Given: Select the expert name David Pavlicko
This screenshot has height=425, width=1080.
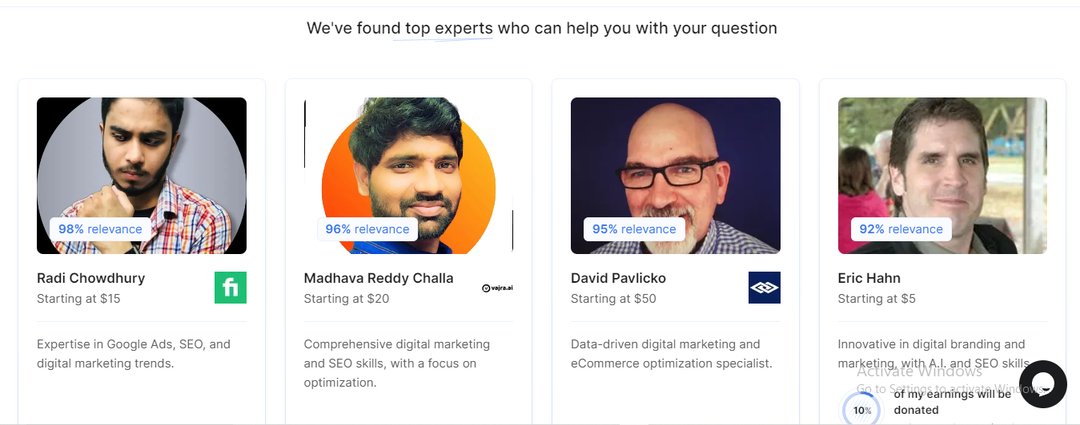Looking at the screenshot, I should pos(618,278).
